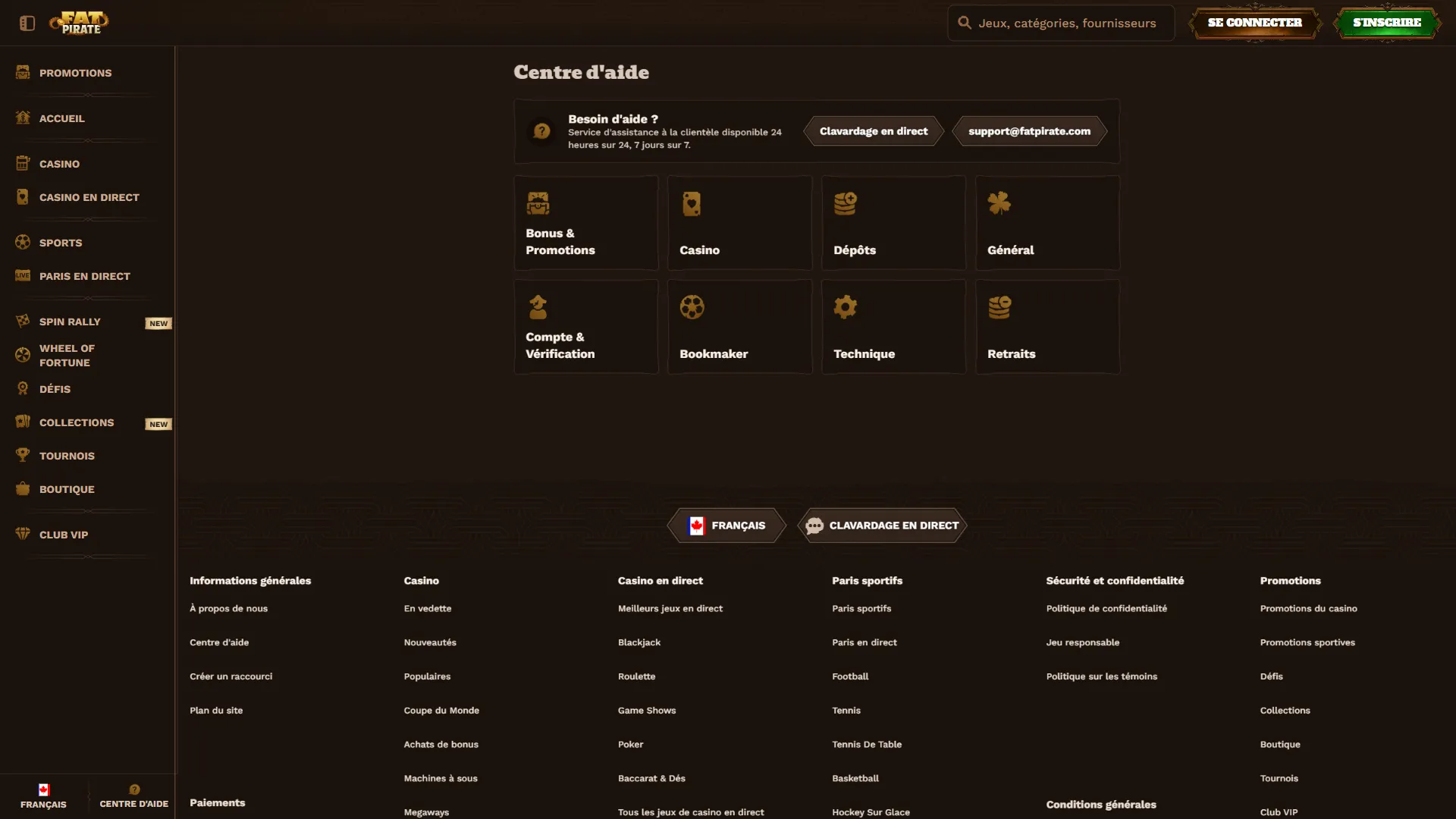Open the Tennis De Table footer link

(867, 745)
